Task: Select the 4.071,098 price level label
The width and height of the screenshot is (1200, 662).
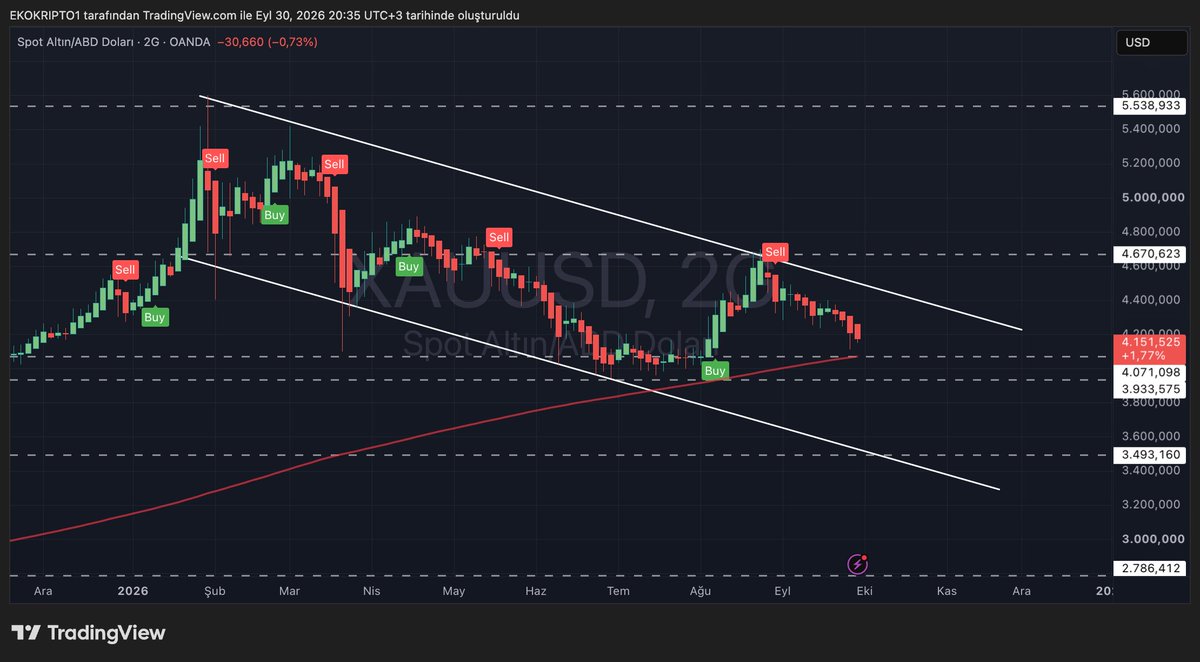Action: 1150,371
